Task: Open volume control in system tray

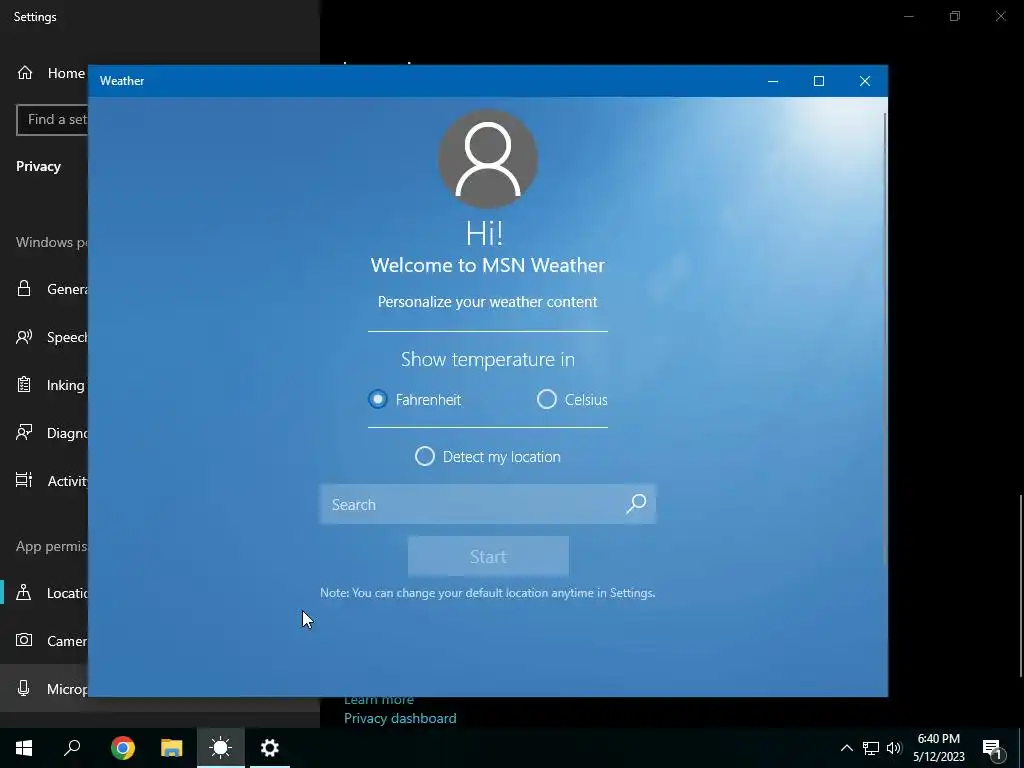Action: 894,748
